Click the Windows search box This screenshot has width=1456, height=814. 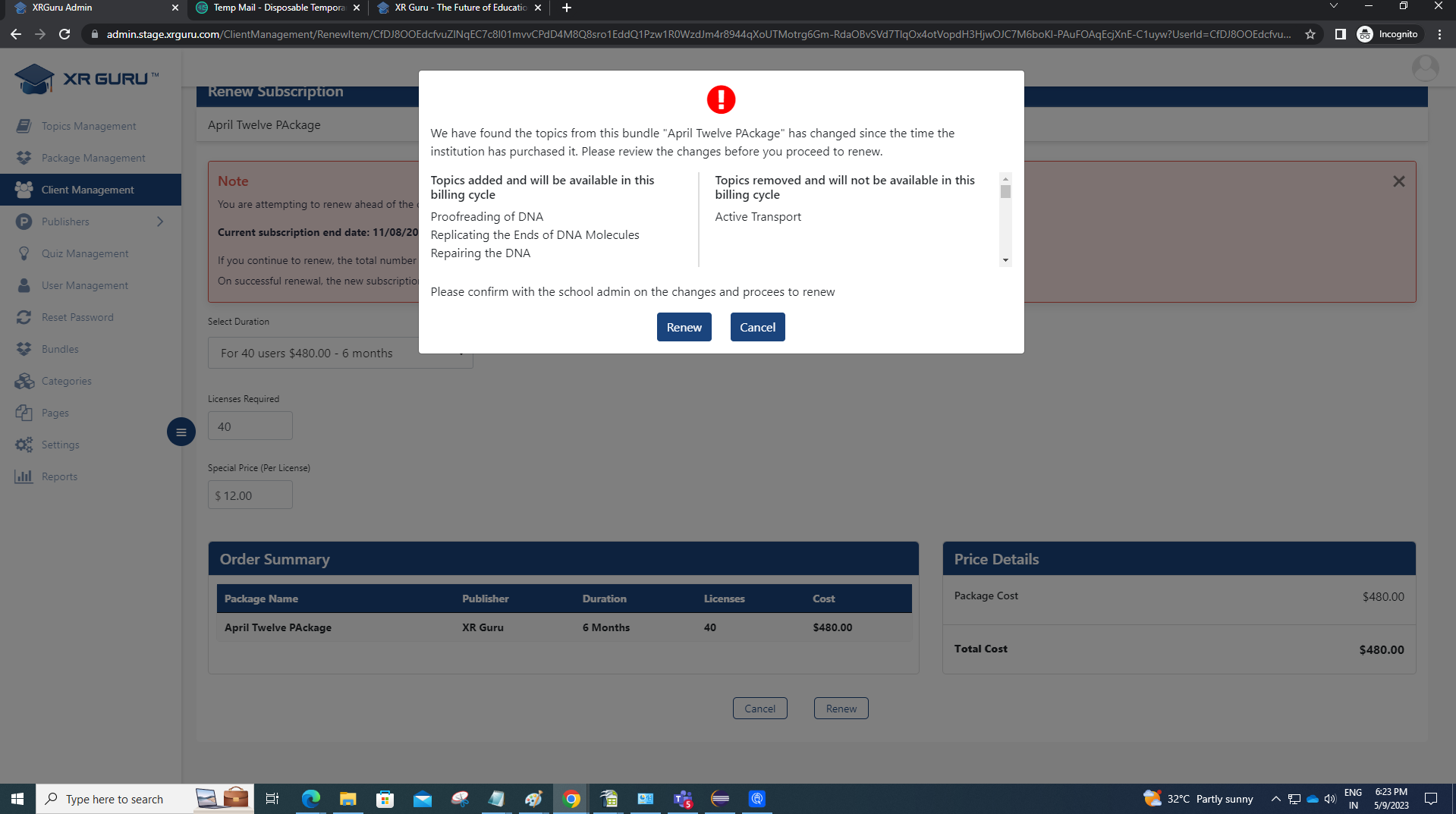pyautogui.click(x=144, y=799)
